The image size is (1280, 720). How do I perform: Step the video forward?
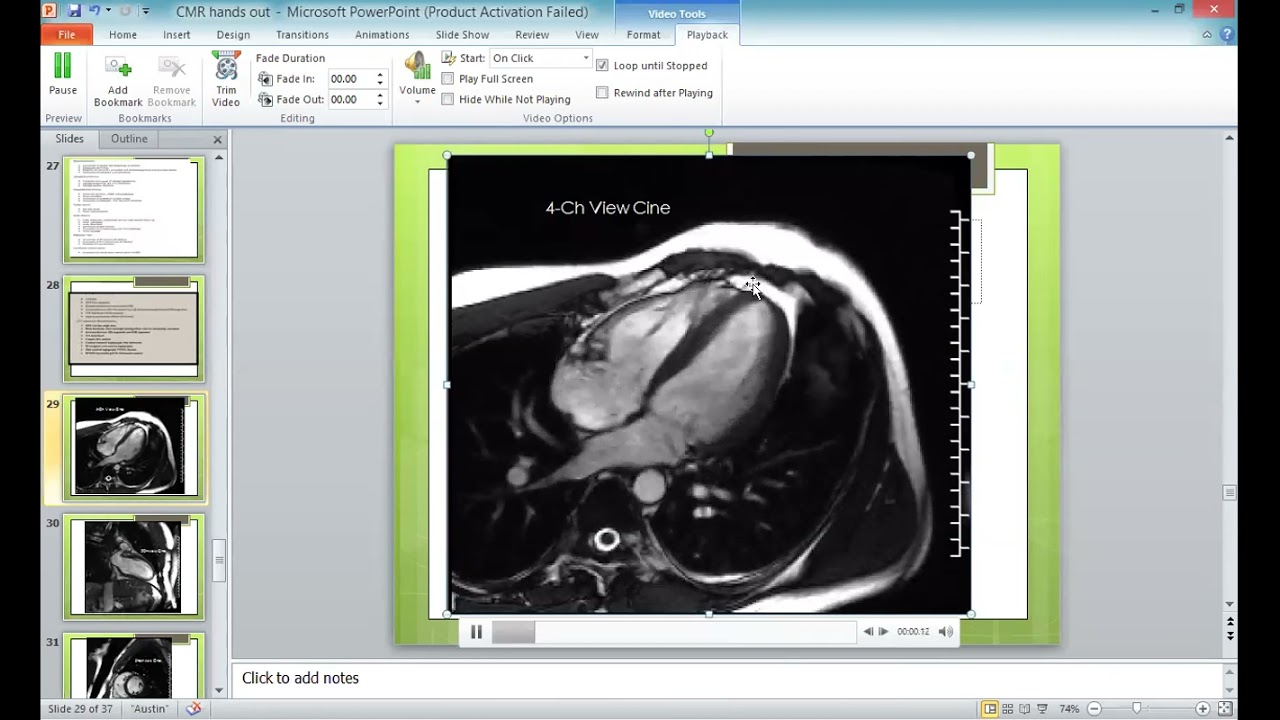coord(883,632)
